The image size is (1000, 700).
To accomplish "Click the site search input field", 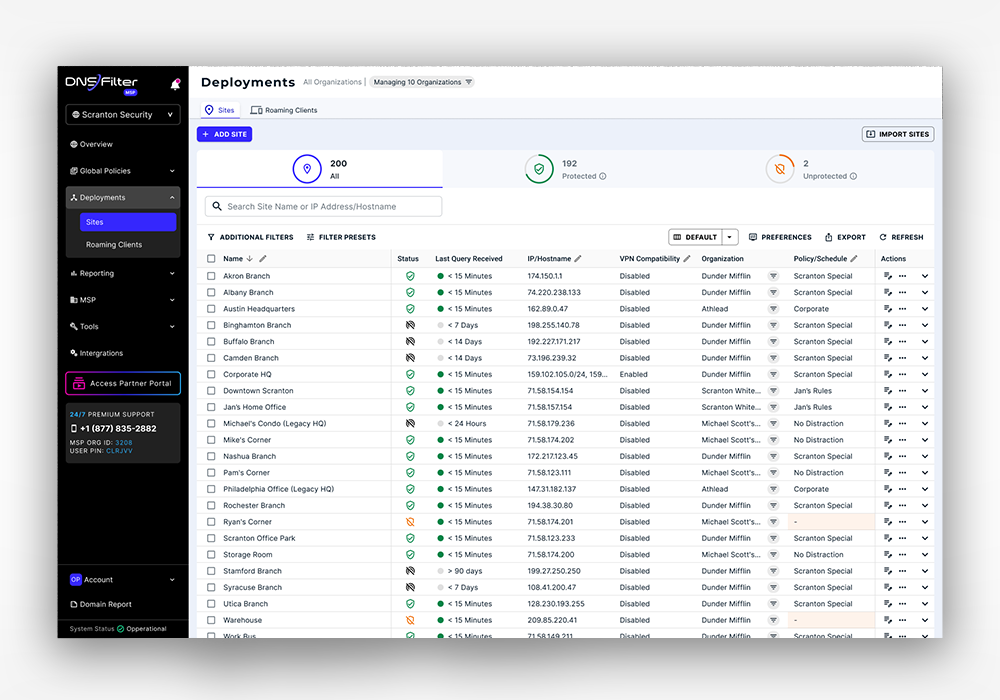I will 323,207.
